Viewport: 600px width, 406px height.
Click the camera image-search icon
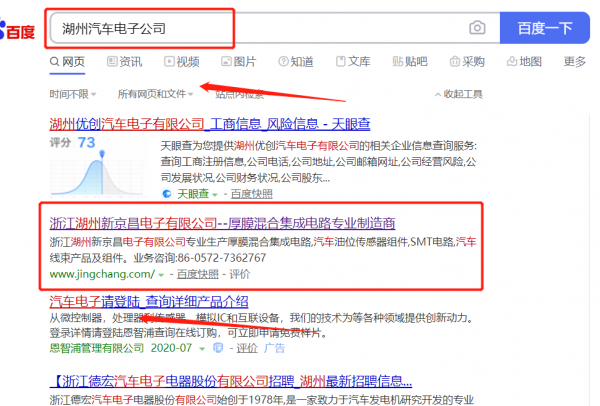click(x=478, y=27)
